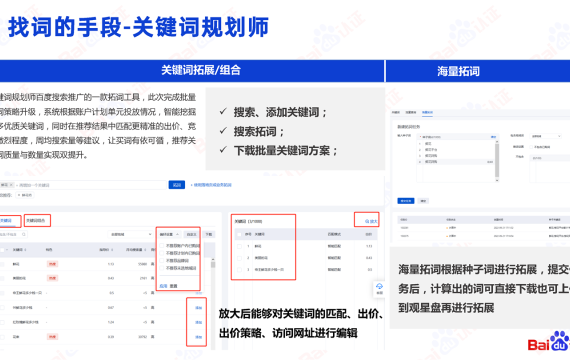Click the down arrow of seed list scrollbar

point(497,180)
